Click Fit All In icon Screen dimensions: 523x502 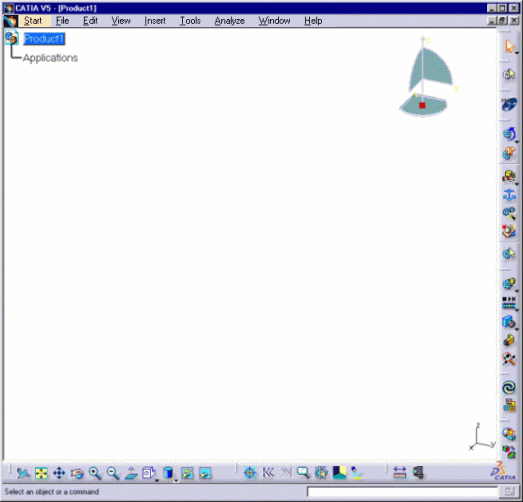(x=41, y=473)
